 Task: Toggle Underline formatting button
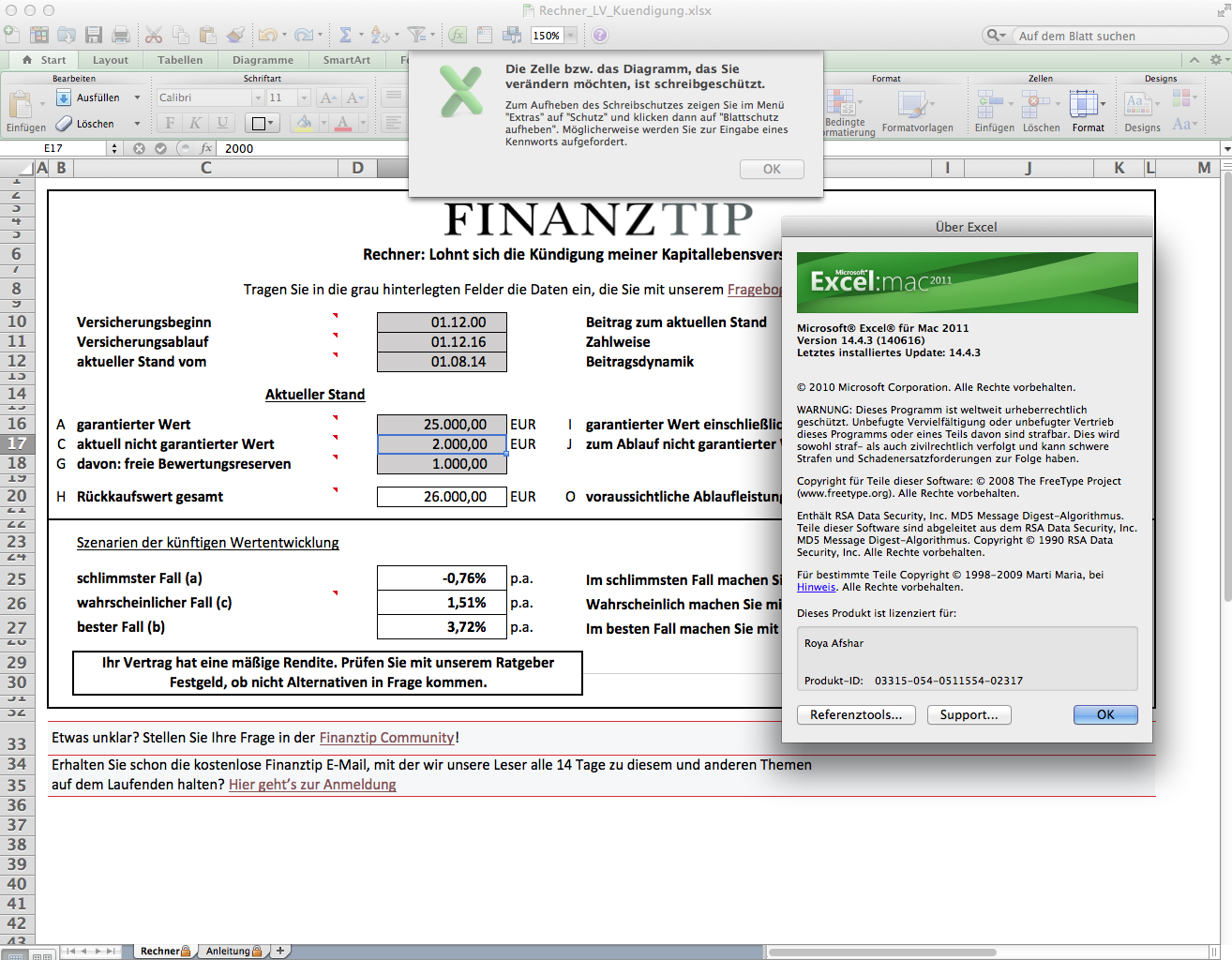pos(222,123)
